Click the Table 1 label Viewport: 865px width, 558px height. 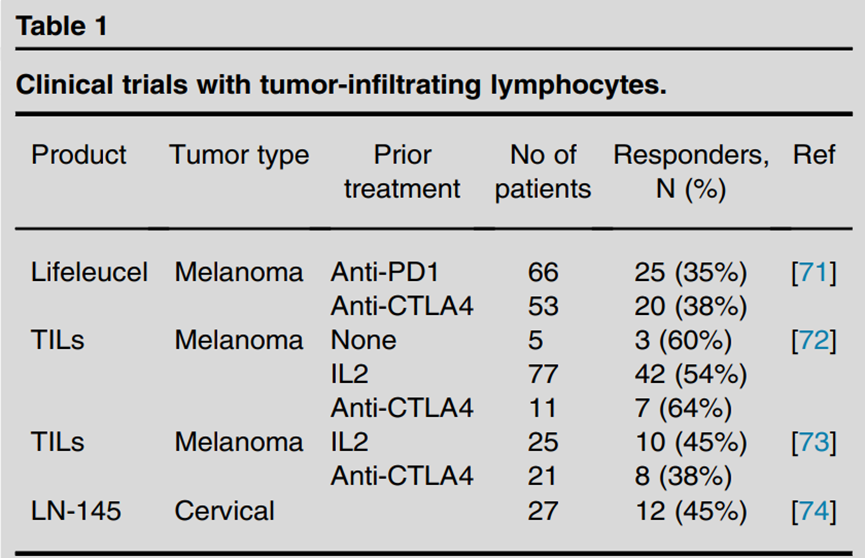pyautogui.click(x=62, y=27)
